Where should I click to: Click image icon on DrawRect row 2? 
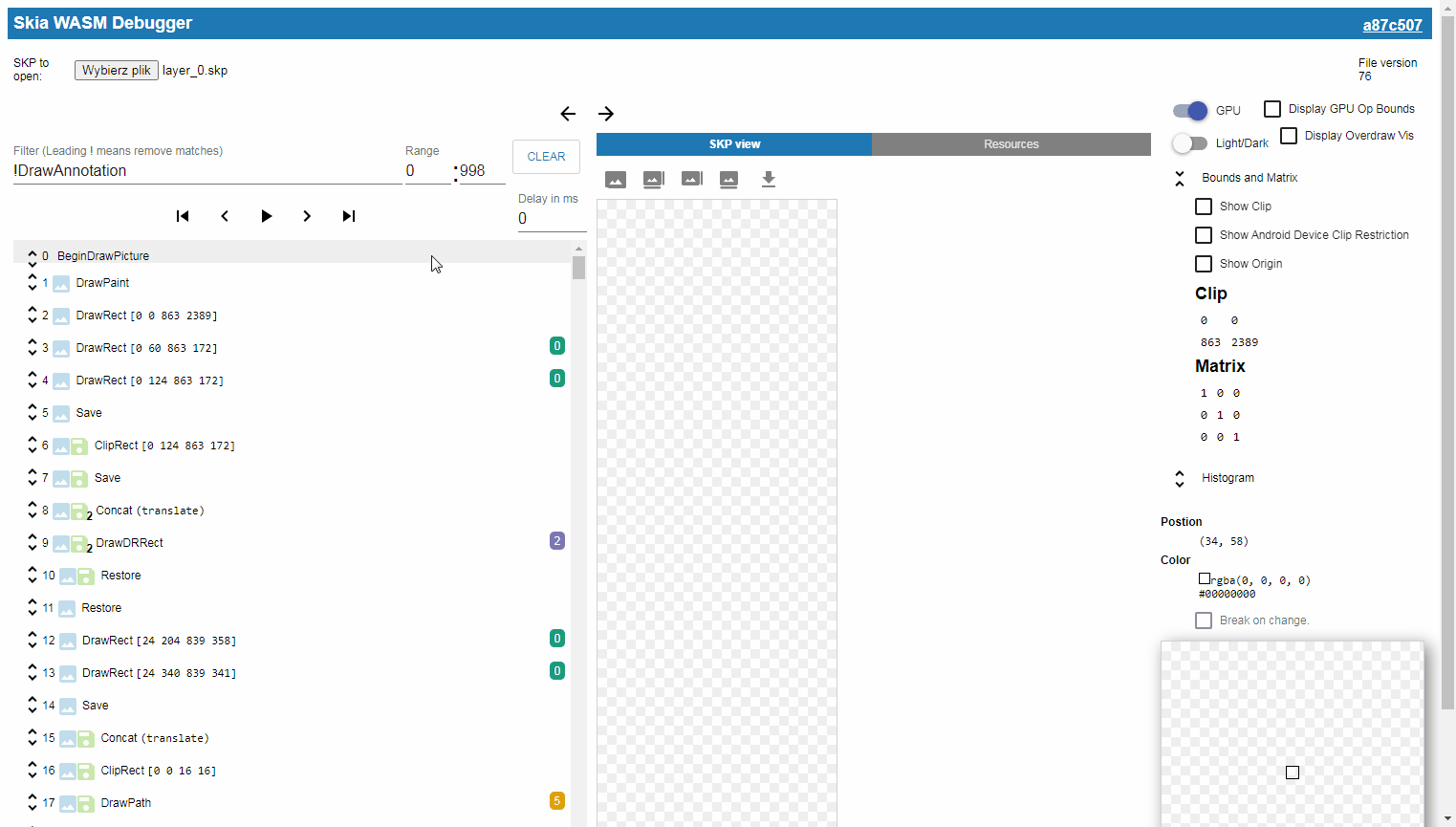61,316
